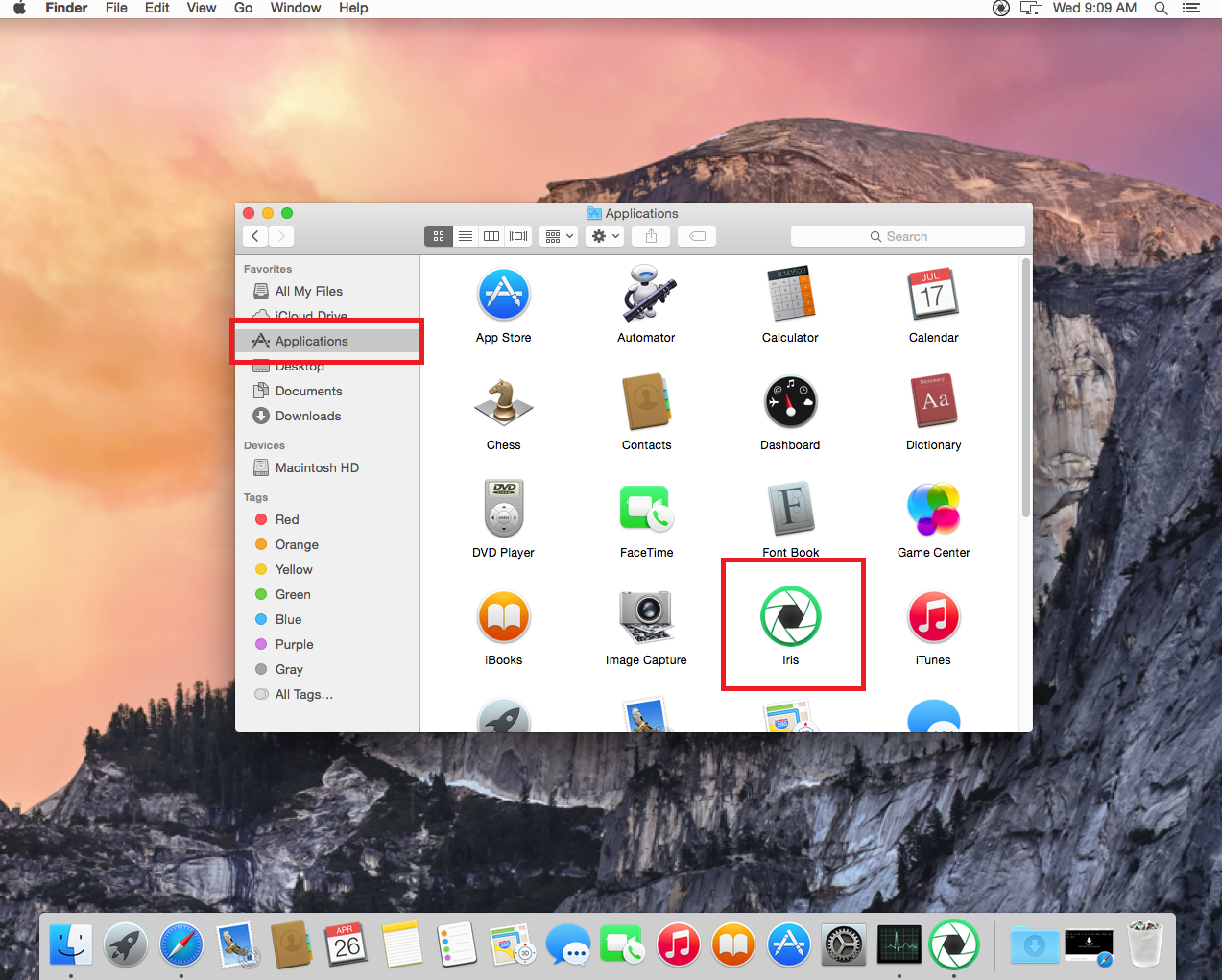
Task: Select the Iris app icon in Applications folder
Action: click(x=790, y=616)
